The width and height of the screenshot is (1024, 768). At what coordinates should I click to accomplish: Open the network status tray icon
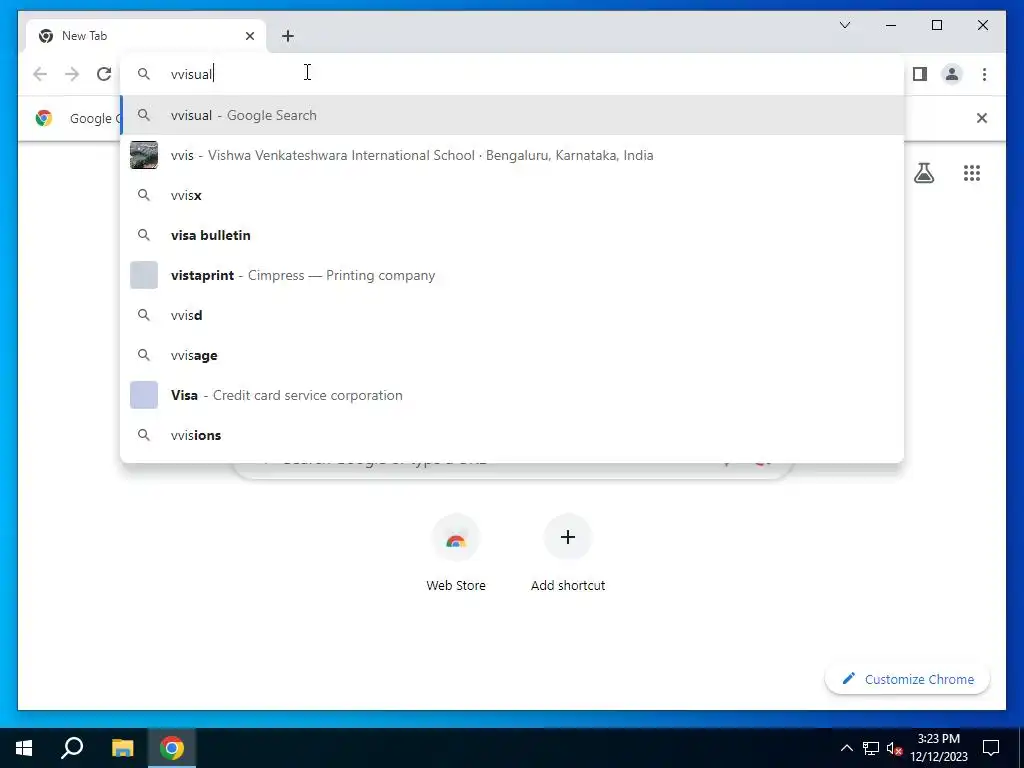click(x=871, y=748)
